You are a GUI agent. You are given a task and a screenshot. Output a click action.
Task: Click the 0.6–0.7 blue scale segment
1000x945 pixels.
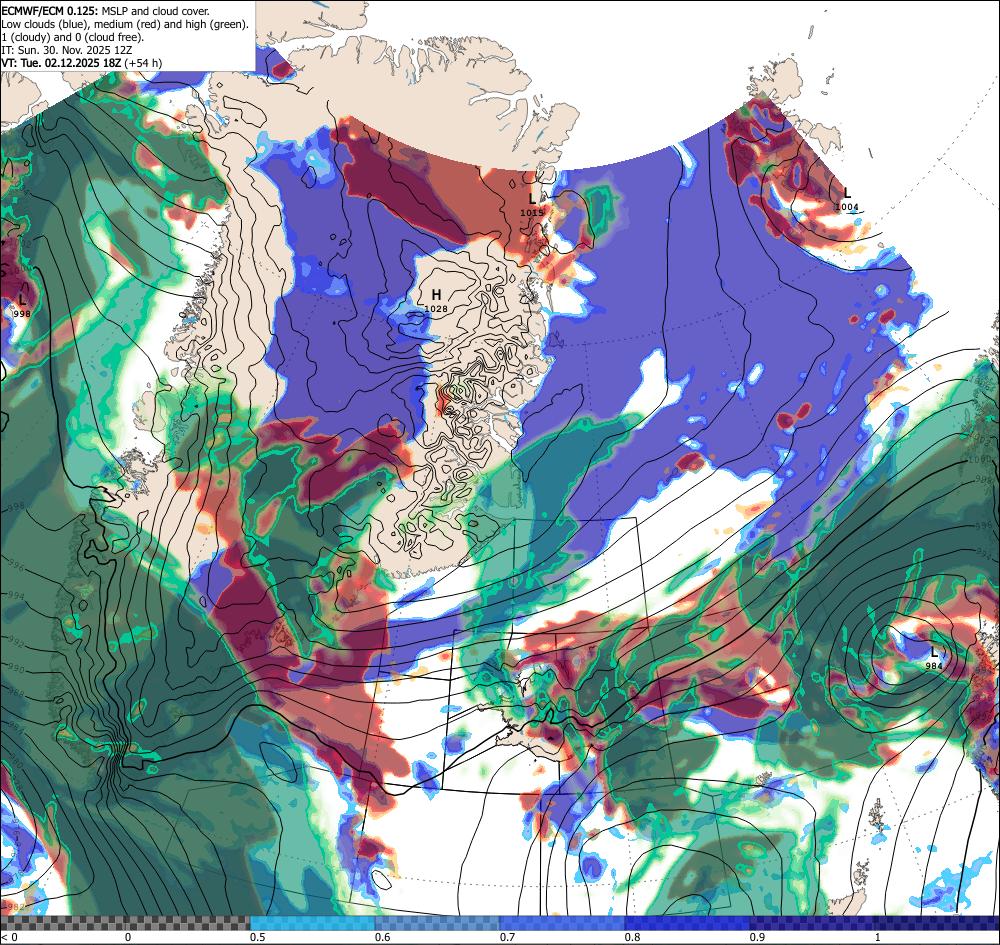point(438,923)
